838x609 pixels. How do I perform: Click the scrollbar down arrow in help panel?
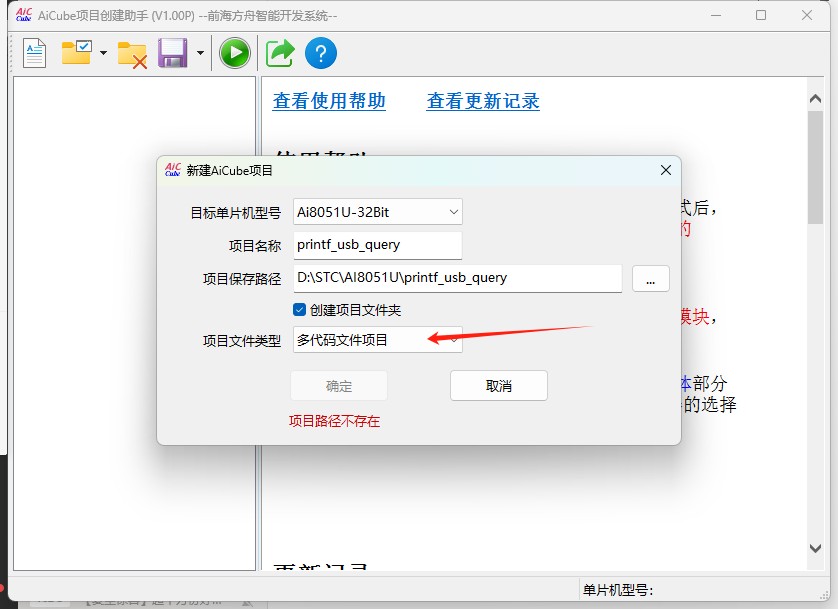click(x=815, y=548)
